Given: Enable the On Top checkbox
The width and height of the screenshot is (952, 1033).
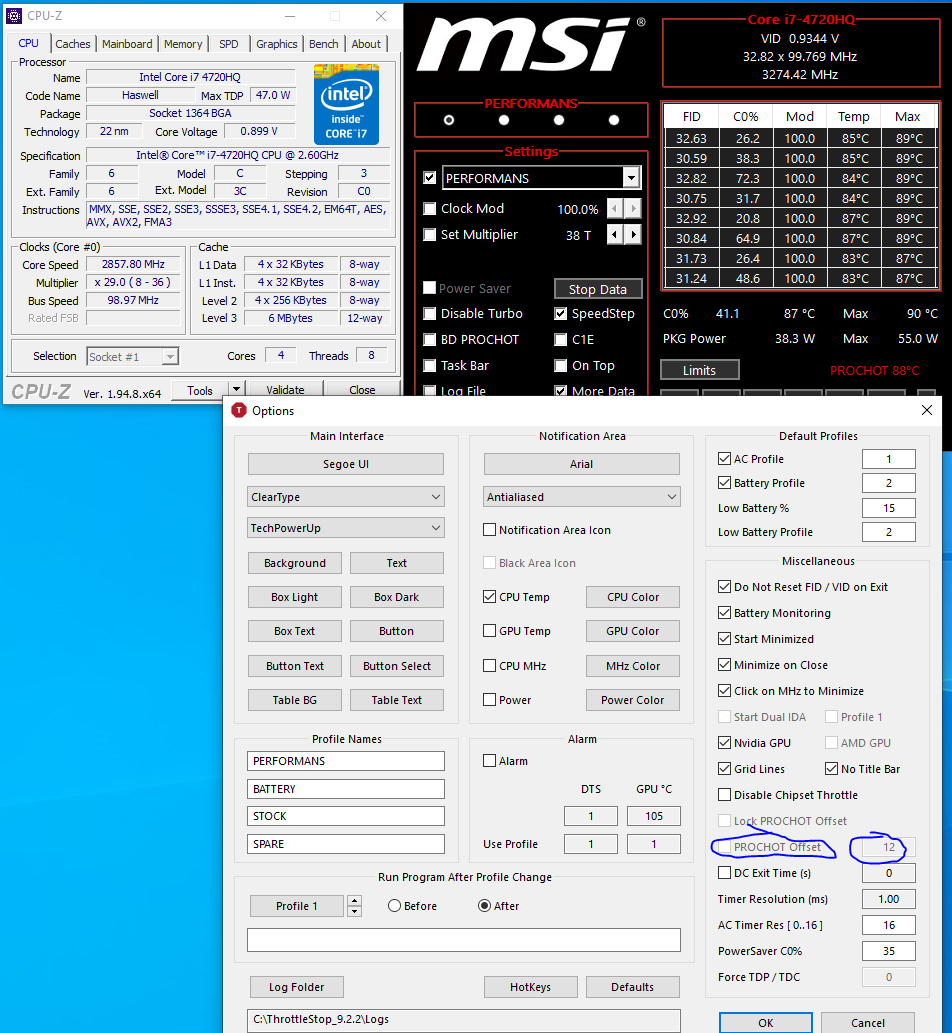Looking at the screenshot, I should (561, 366).
